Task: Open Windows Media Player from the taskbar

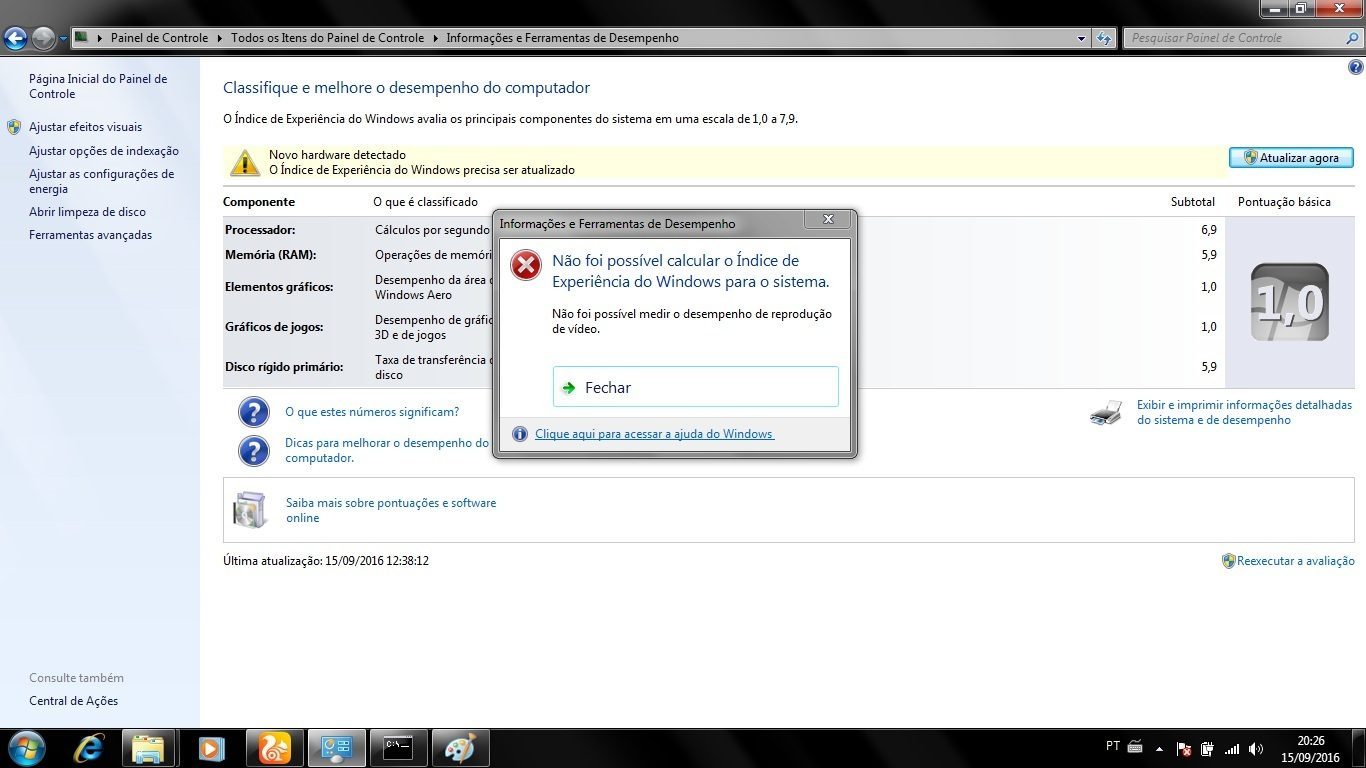Action: tap(211, 748)
